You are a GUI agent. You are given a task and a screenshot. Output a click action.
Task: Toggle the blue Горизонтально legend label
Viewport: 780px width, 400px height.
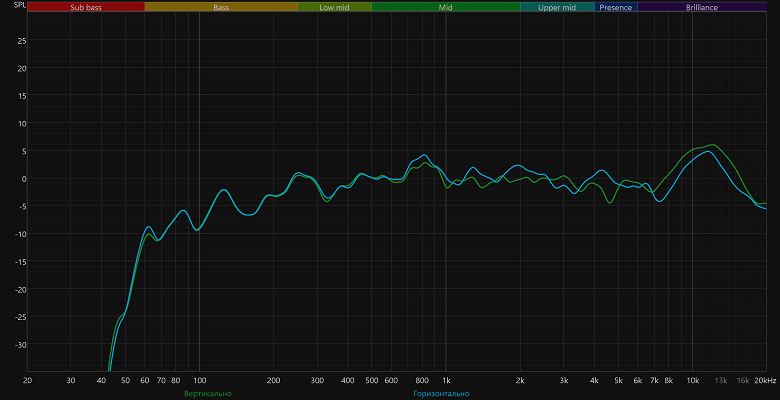pos(441,394)
